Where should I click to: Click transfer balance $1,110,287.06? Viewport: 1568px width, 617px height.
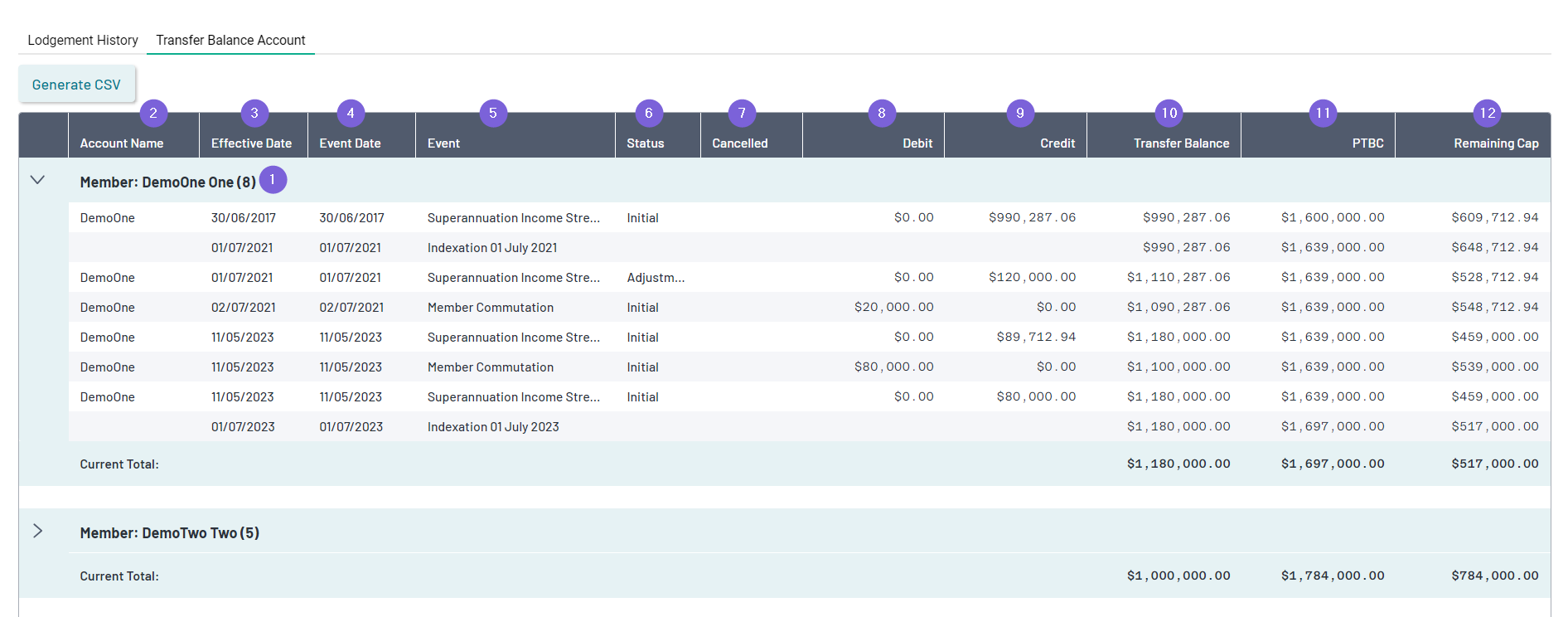pos(1178,277)
